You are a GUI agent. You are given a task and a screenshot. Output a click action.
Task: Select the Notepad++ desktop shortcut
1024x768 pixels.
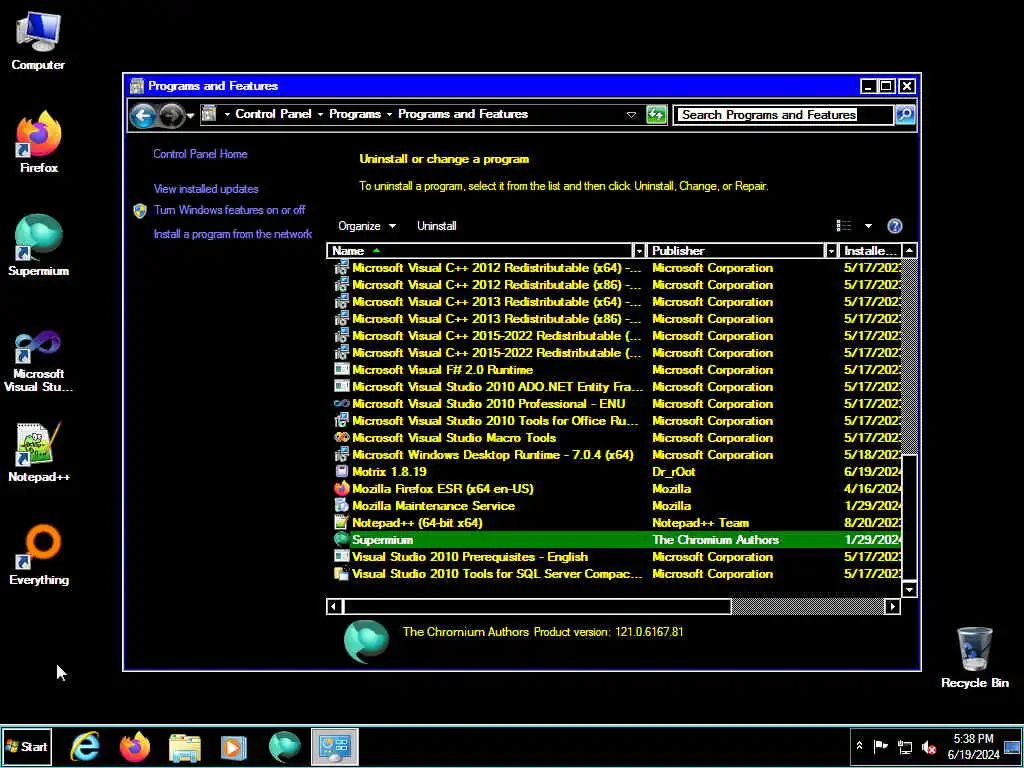39,452
